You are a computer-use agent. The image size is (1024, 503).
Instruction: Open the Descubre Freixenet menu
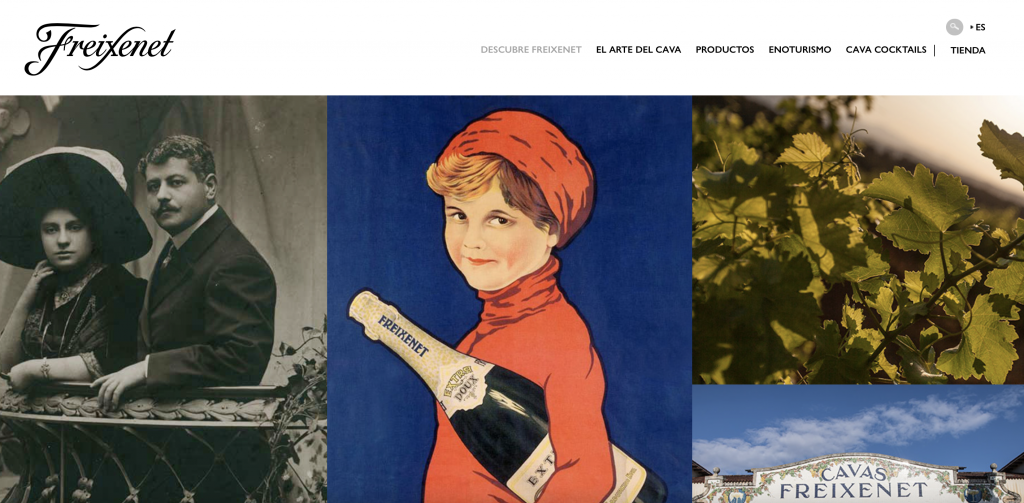pos(531,50)
